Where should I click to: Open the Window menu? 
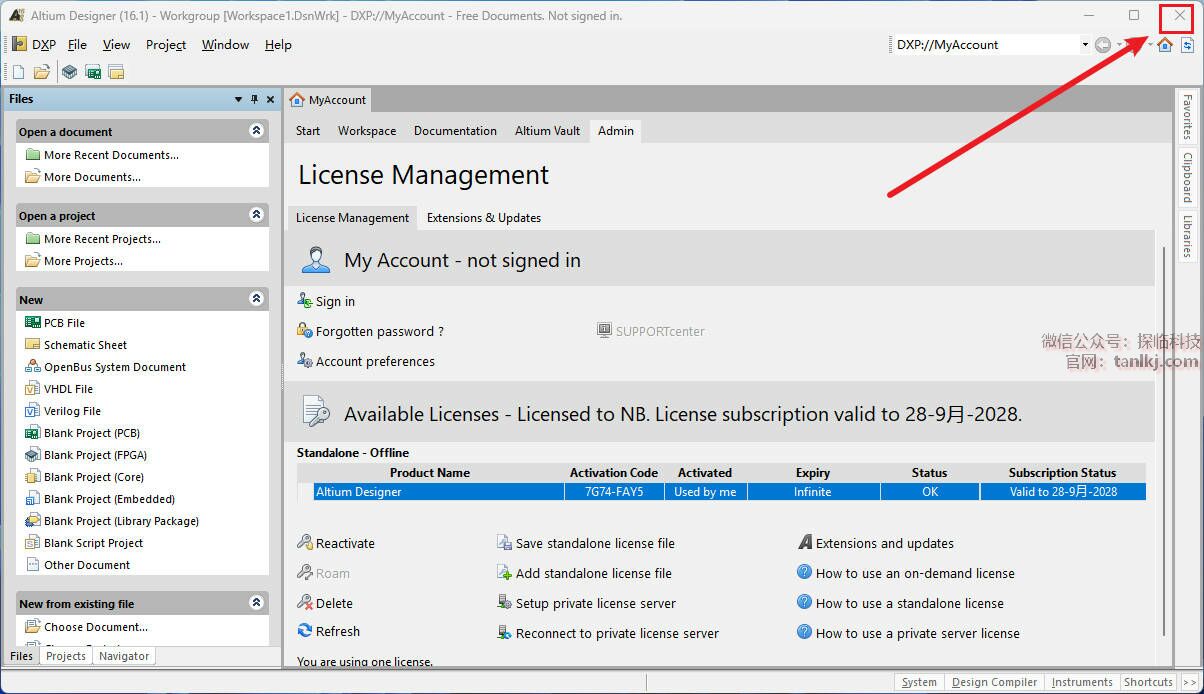point(225,44)
